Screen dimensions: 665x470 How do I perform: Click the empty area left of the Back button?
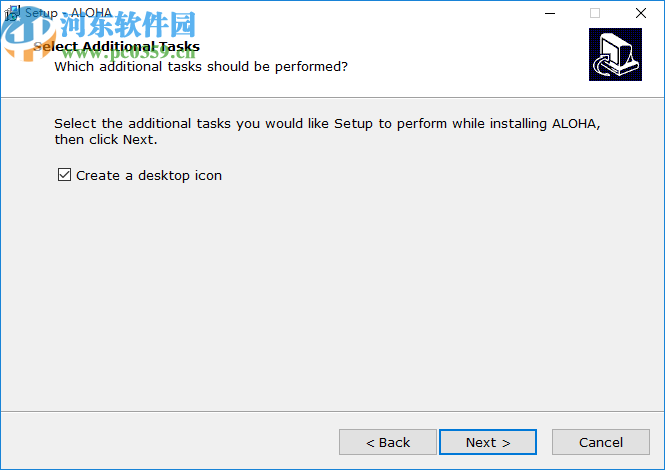tap(170, 442)
